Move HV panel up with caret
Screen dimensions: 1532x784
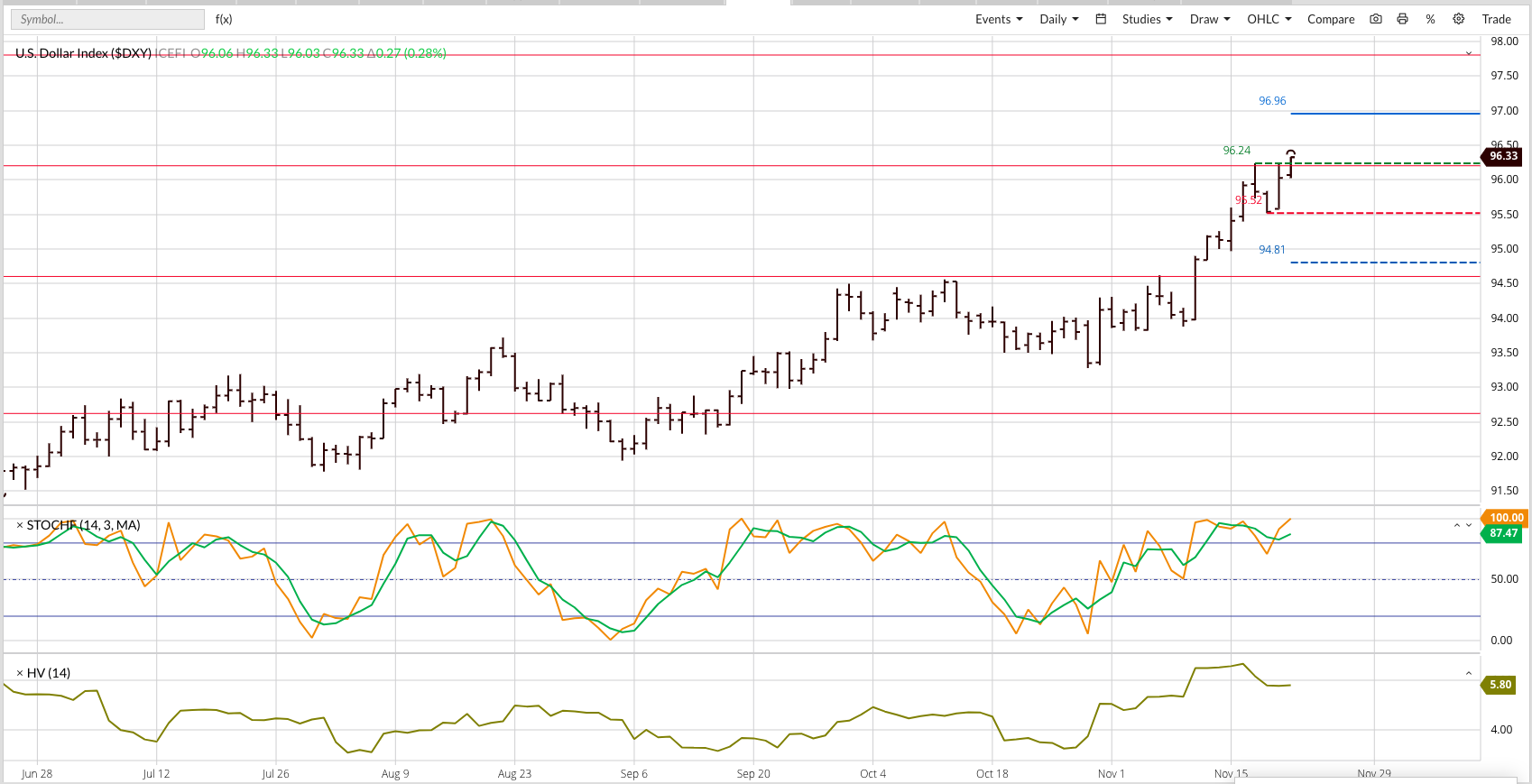[x=1469, y=673]
